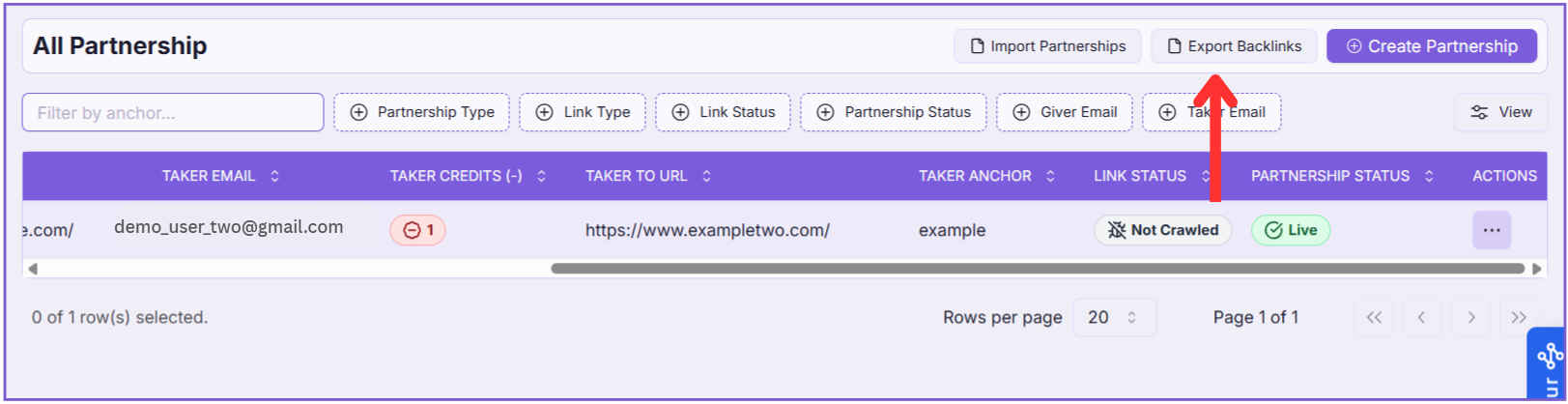Click the Export Backlinks button
Viewport: 1568px width, 404px height.
click(x=1234, y=46)
